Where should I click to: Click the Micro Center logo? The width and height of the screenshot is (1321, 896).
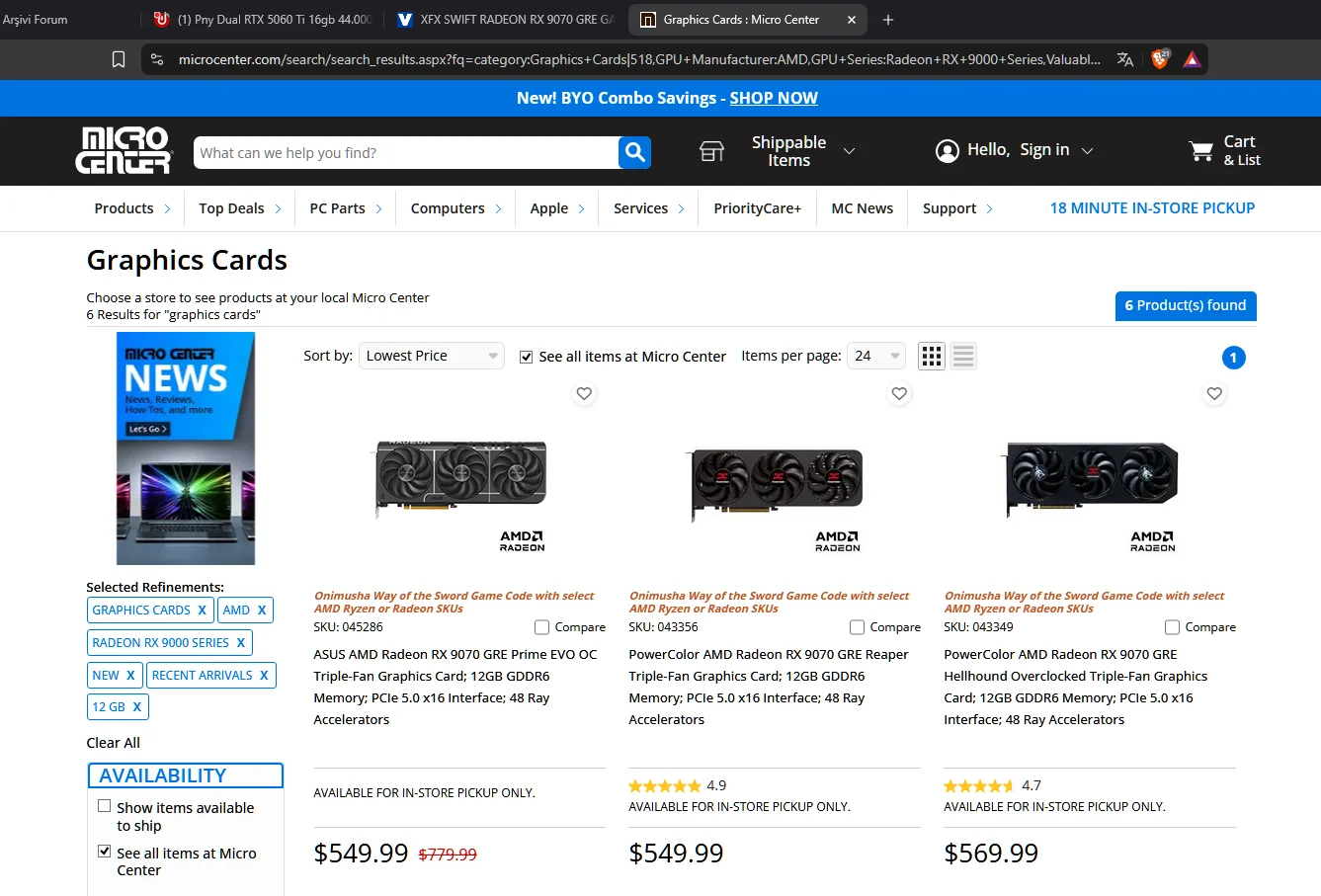(124, 151)
